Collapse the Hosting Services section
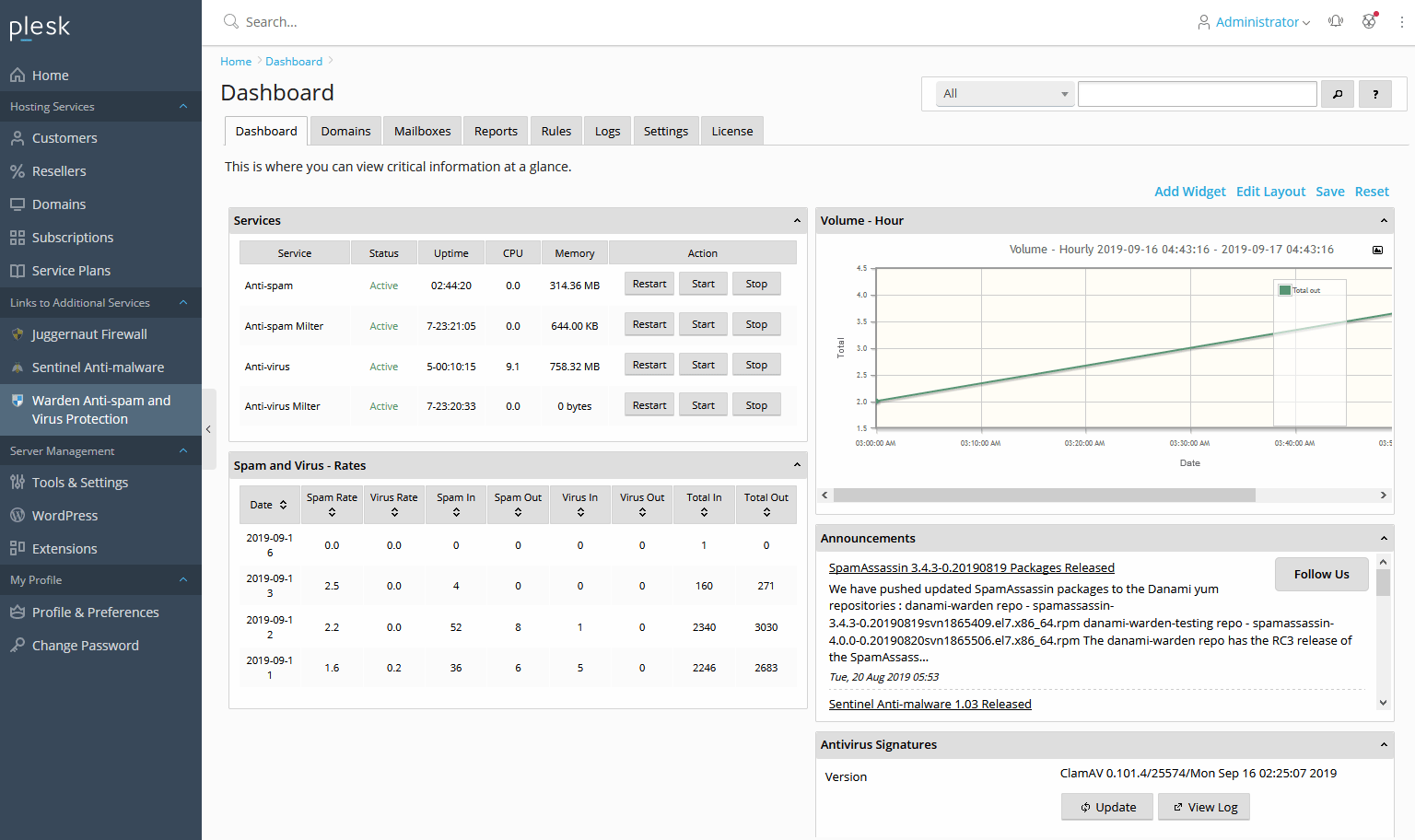 pos(183,107)
